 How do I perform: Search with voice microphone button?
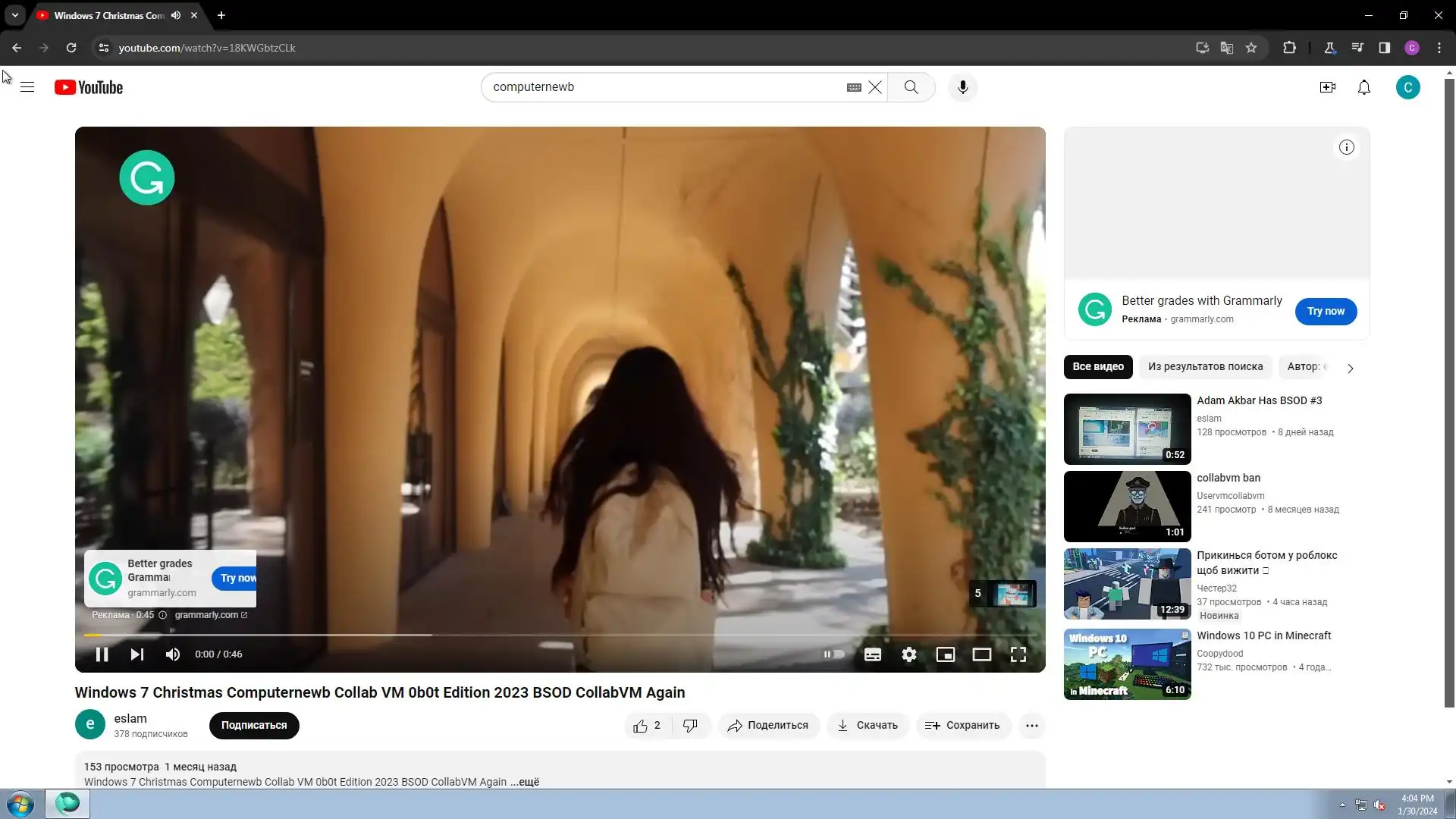pyautogui.click(x=962, y=87)
